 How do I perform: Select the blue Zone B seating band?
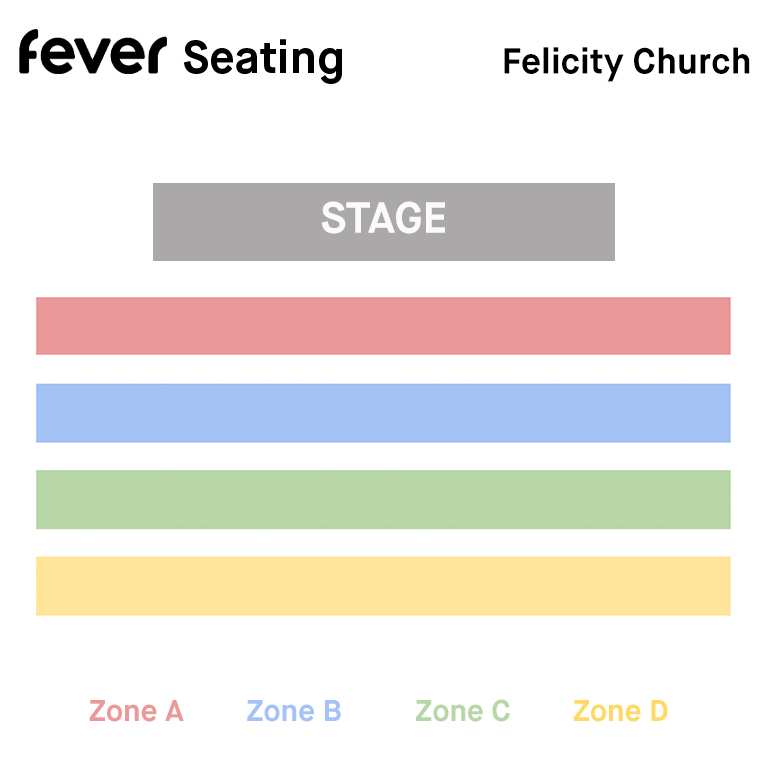(383, 413)
